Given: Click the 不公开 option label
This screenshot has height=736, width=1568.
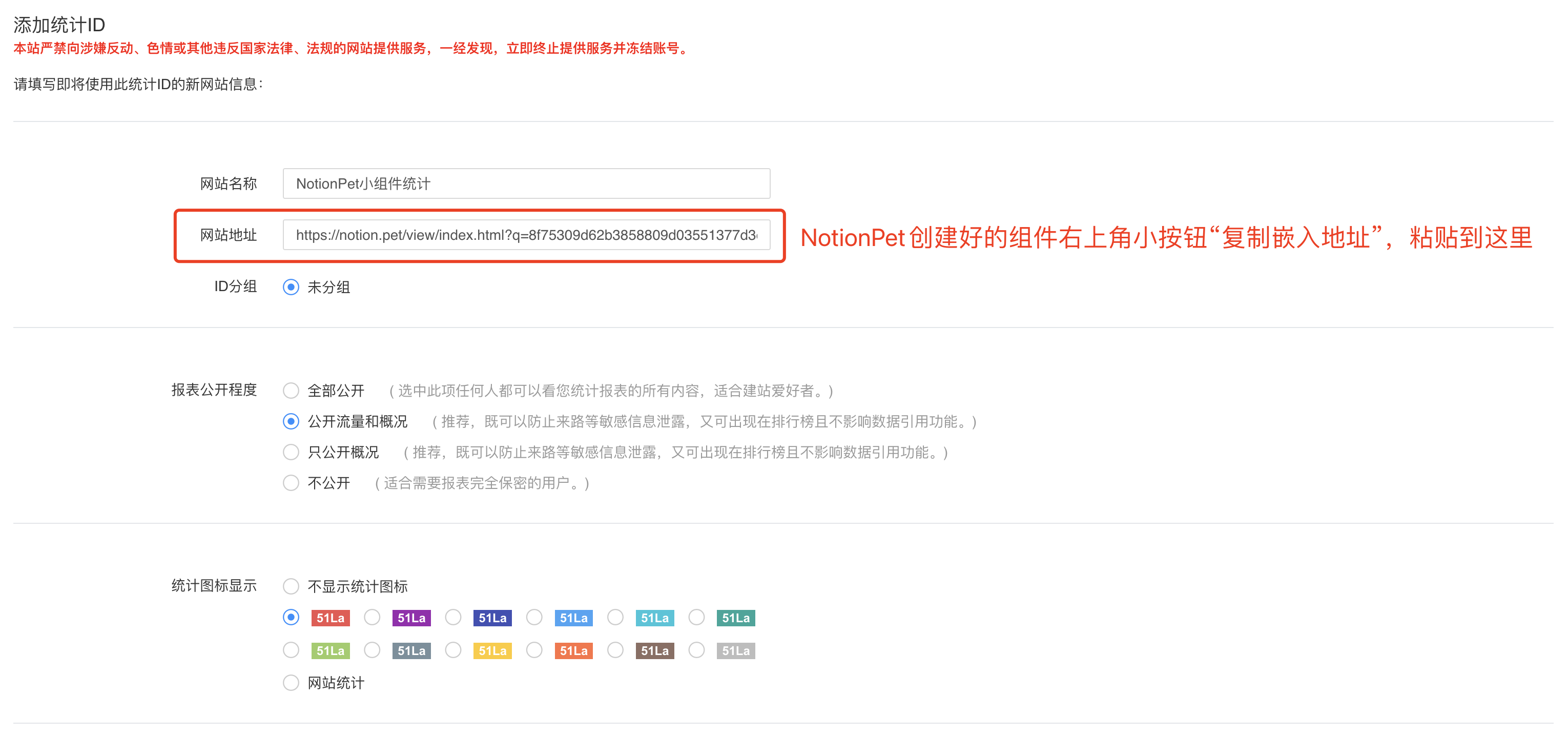Looking at the screenshot, I should (x=328, y=484).
